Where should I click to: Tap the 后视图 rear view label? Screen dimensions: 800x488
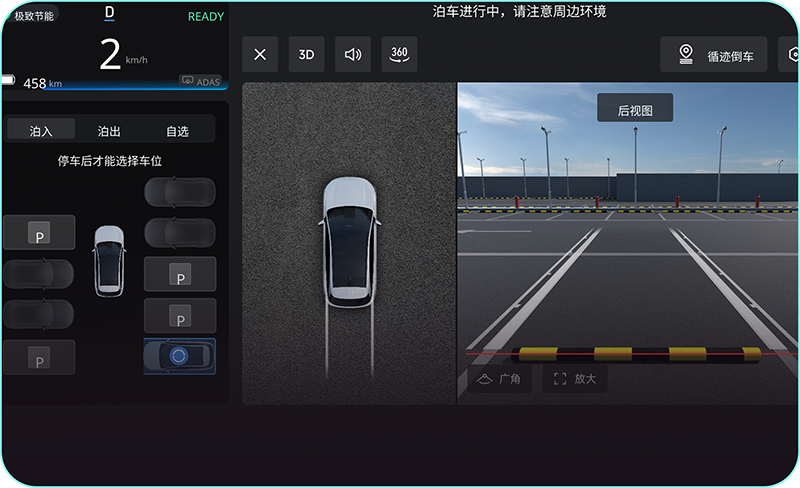point(635,110)
